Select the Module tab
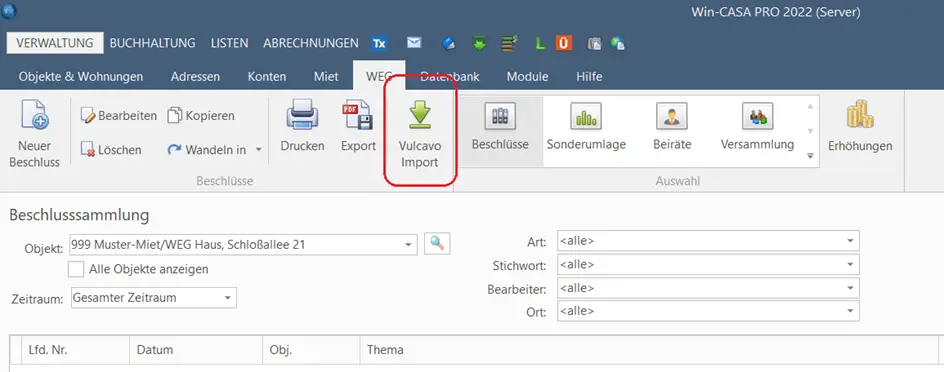 (527, 76)
